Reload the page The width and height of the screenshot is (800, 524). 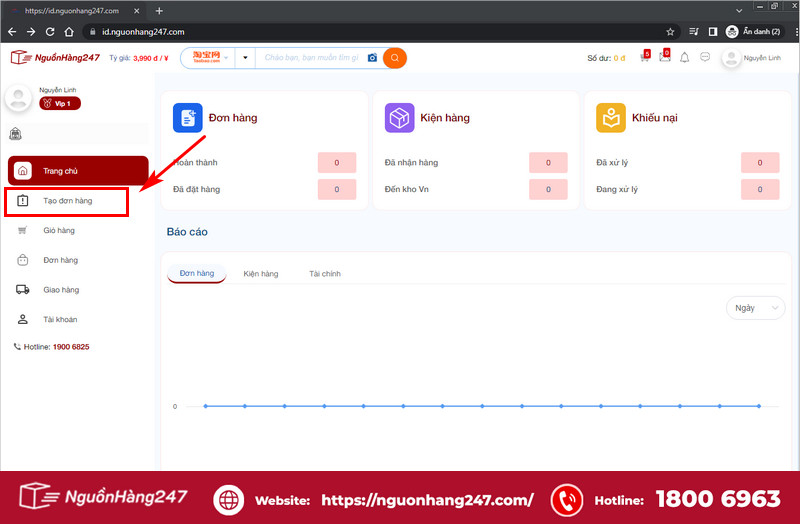click(50, 32)
